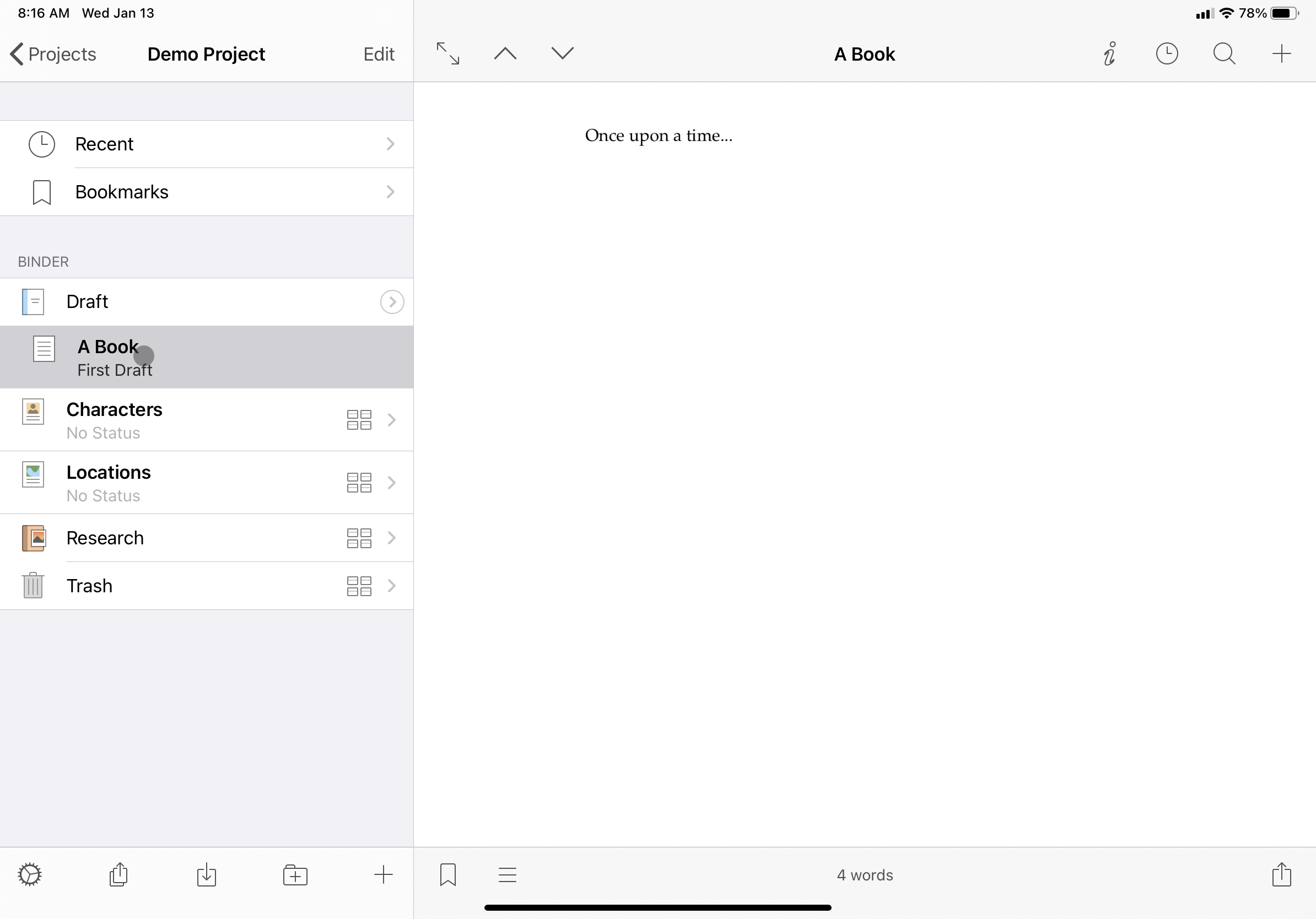
Task: Export document with editor share icon
Action: pos(1281,875)
